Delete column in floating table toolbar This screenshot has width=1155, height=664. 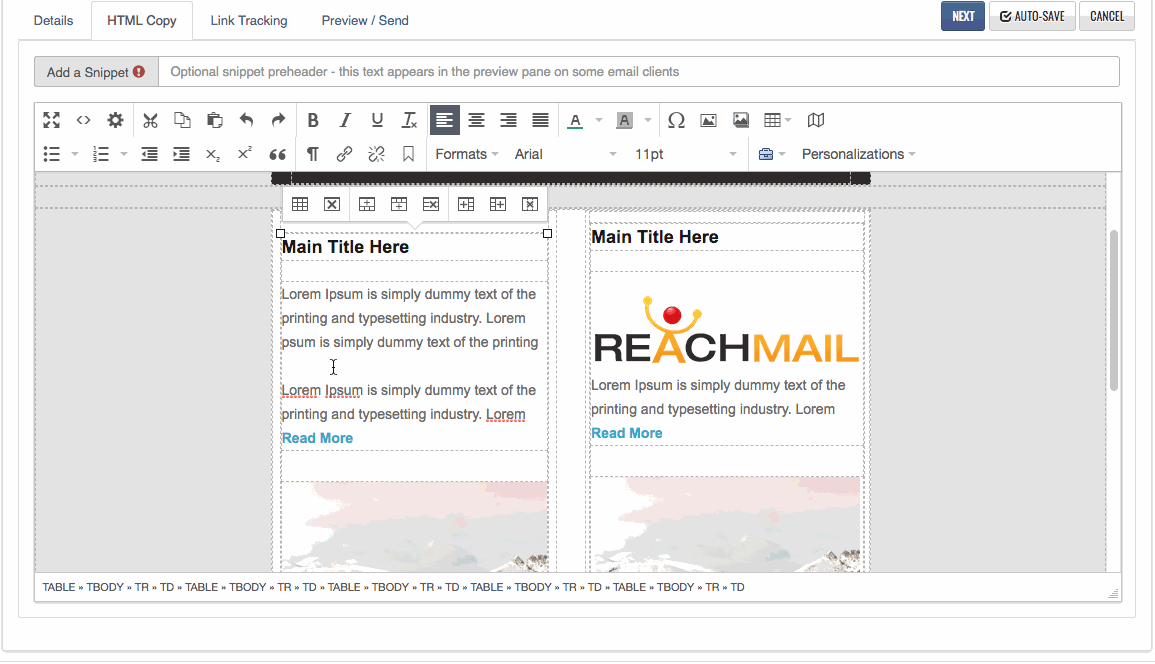(530, 204)
